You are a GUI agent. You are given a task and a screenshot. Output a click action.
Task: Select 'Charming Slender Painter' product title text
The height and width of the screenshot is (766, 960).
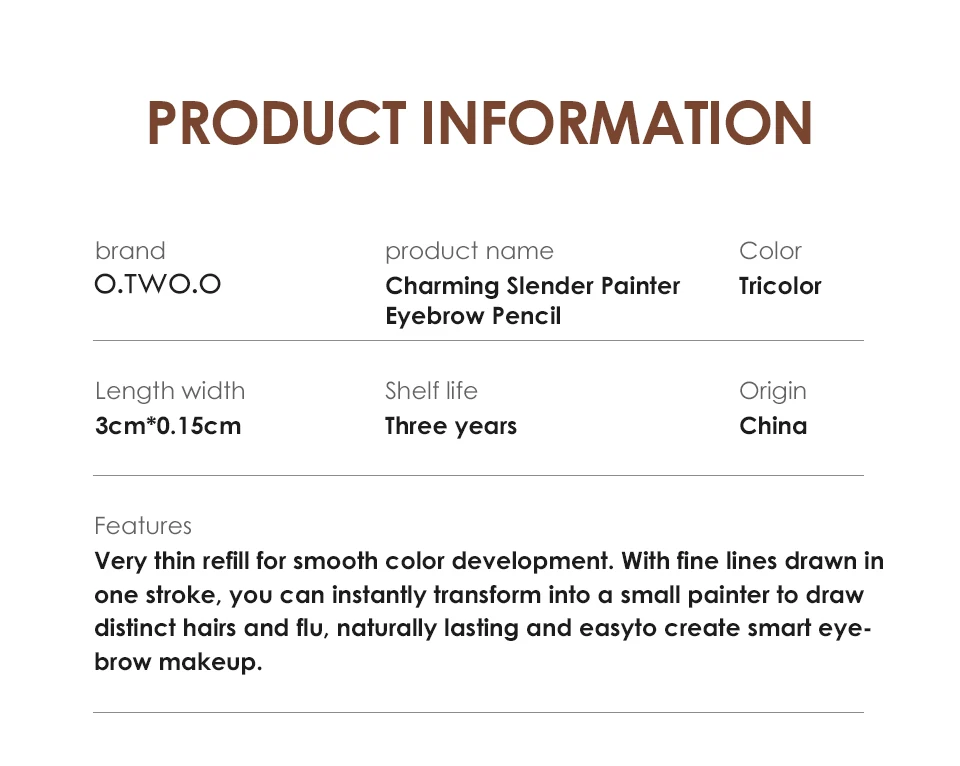[532, 286]
